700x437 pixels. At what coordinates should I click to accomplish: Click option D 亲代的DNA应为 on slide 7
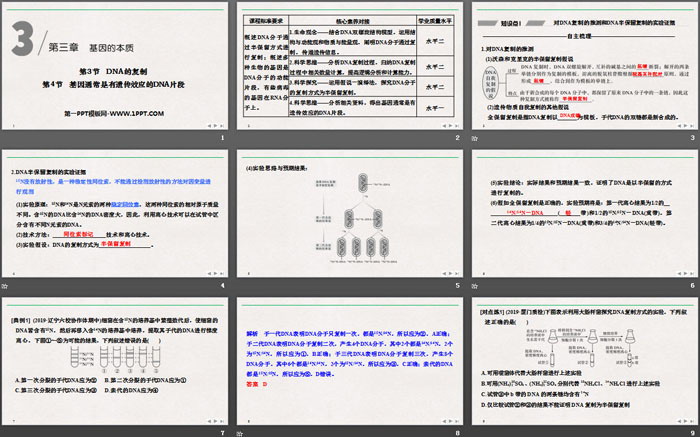coord(131,390)
